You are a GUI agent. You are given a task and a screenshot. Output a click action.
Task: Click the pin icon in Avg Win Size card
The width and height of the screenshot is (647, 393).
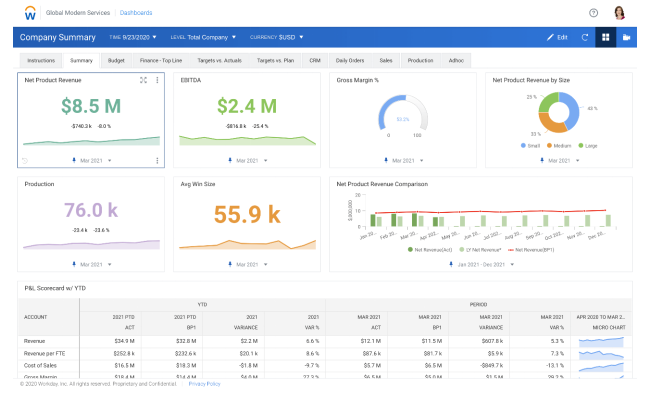tap(230, 264)
